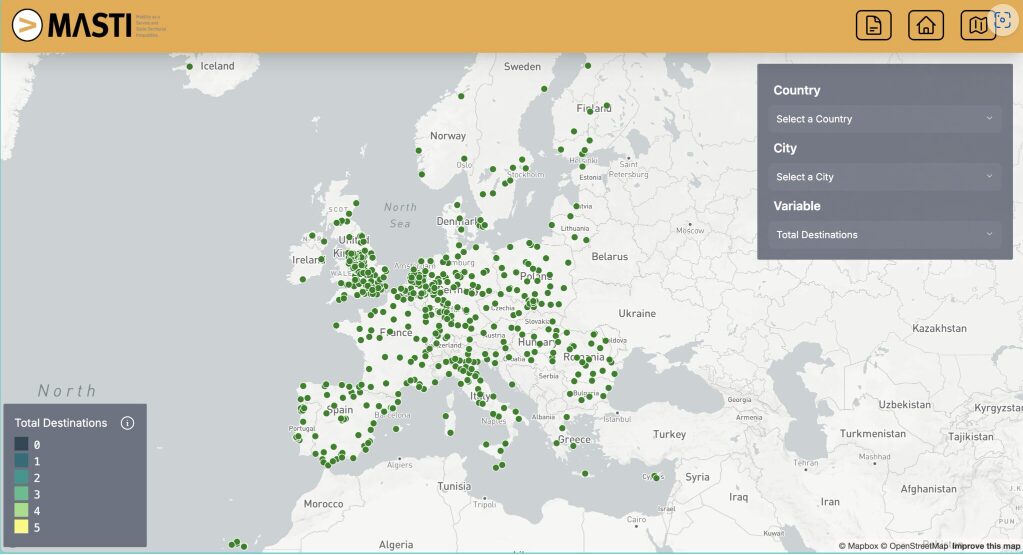The height and width of the screenshot is (555, 1023).
Task: Click the light green legend swatch for 4
Action: (x=21, y=510)
